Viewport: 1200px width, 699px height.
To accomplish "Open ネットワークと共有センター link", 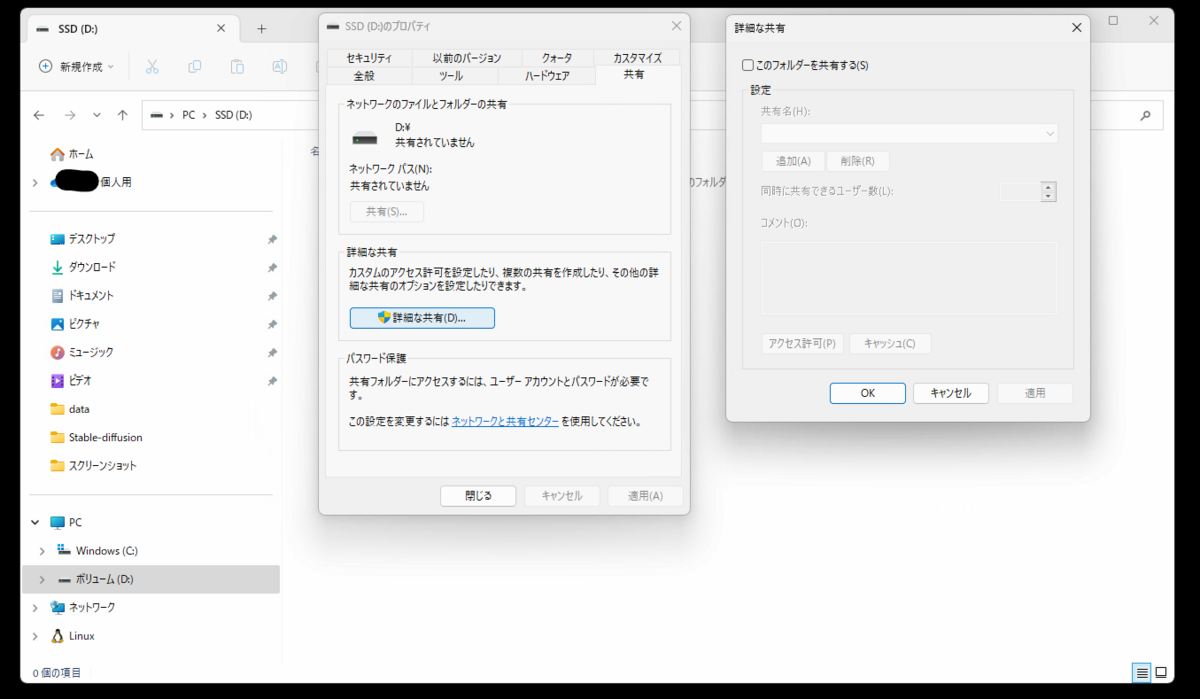I will pyautogui.click(x=505, y=421).
